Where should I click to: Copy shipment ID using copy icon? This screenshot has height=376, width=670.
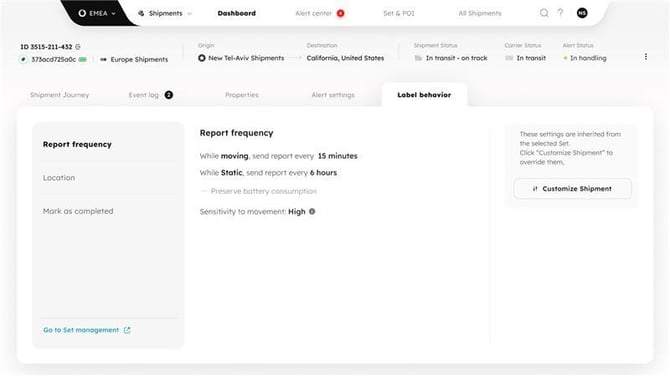[78, 47]
